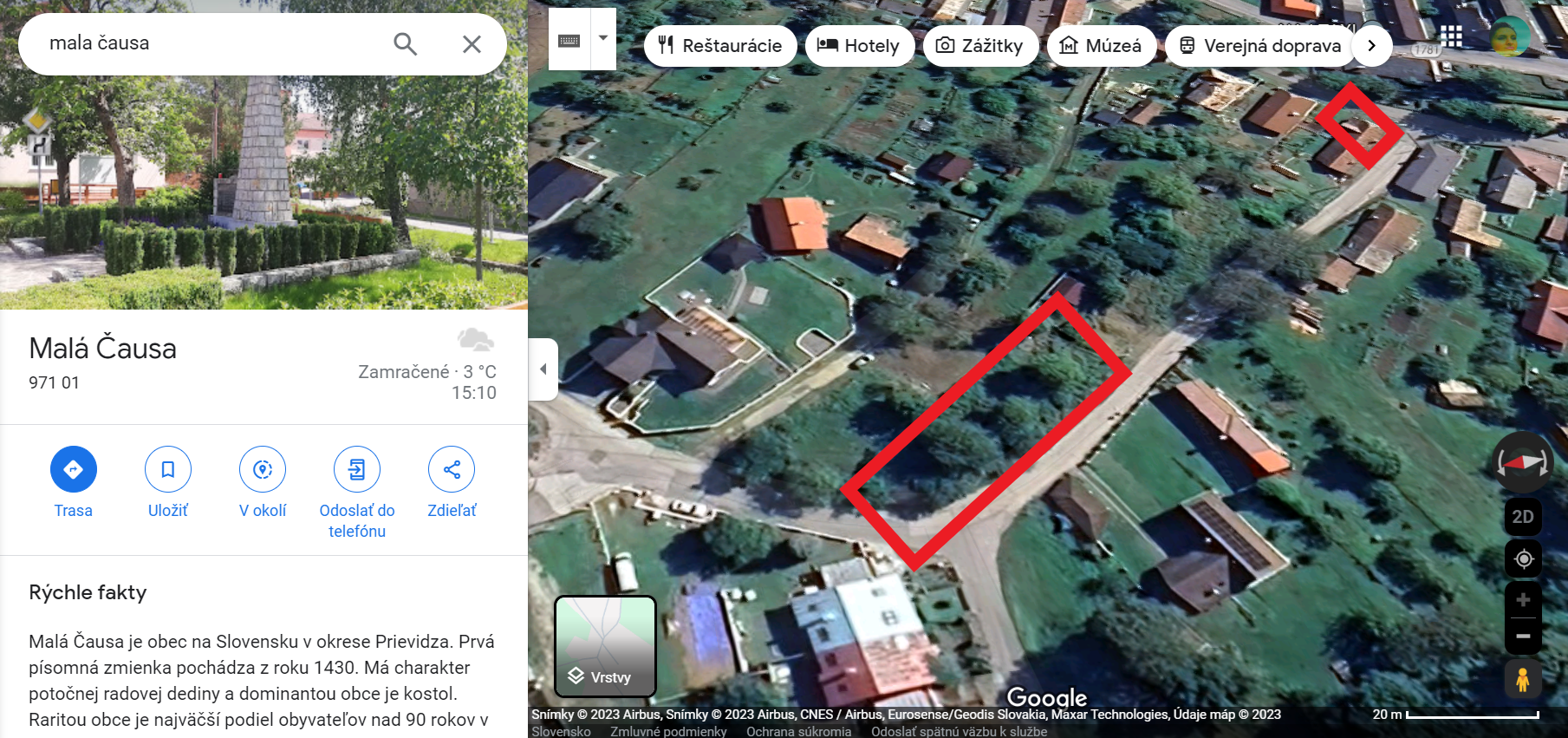Open Trasa directions
This screenshot has height=738, width=1568.
74,469
